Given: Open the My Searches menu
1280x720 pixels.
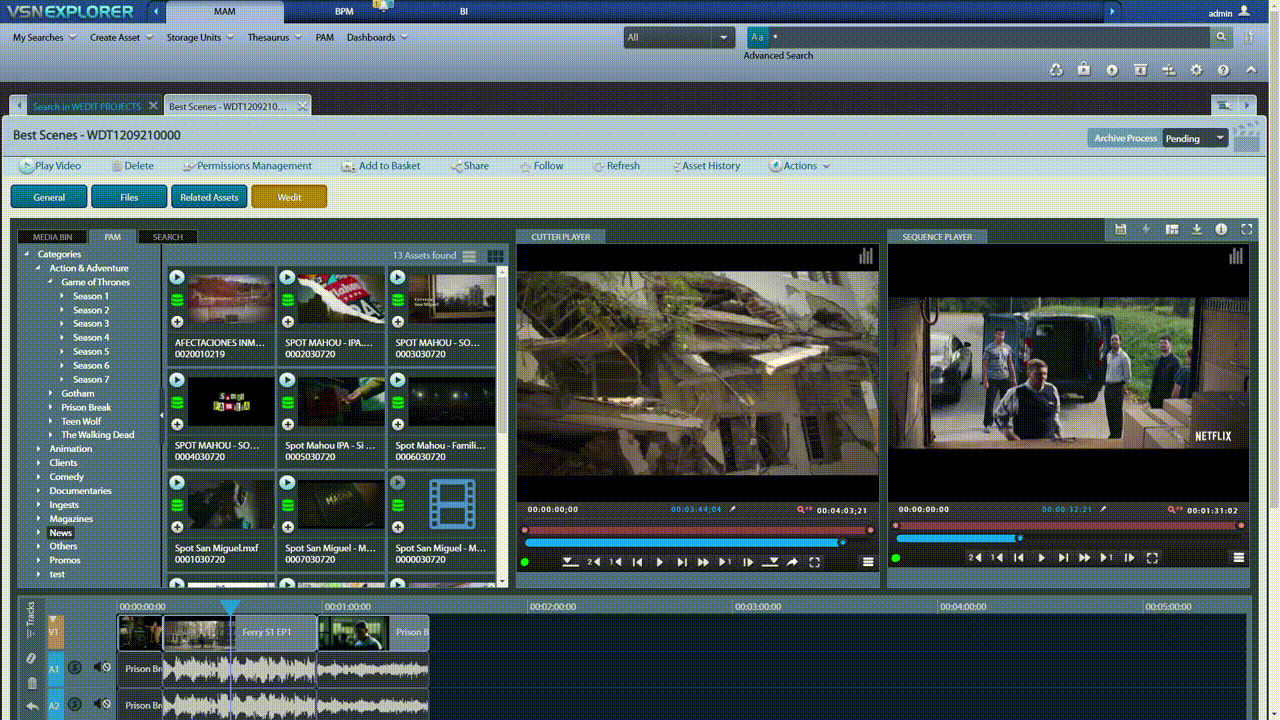Looking at the screenshot, I should (45, 37).
